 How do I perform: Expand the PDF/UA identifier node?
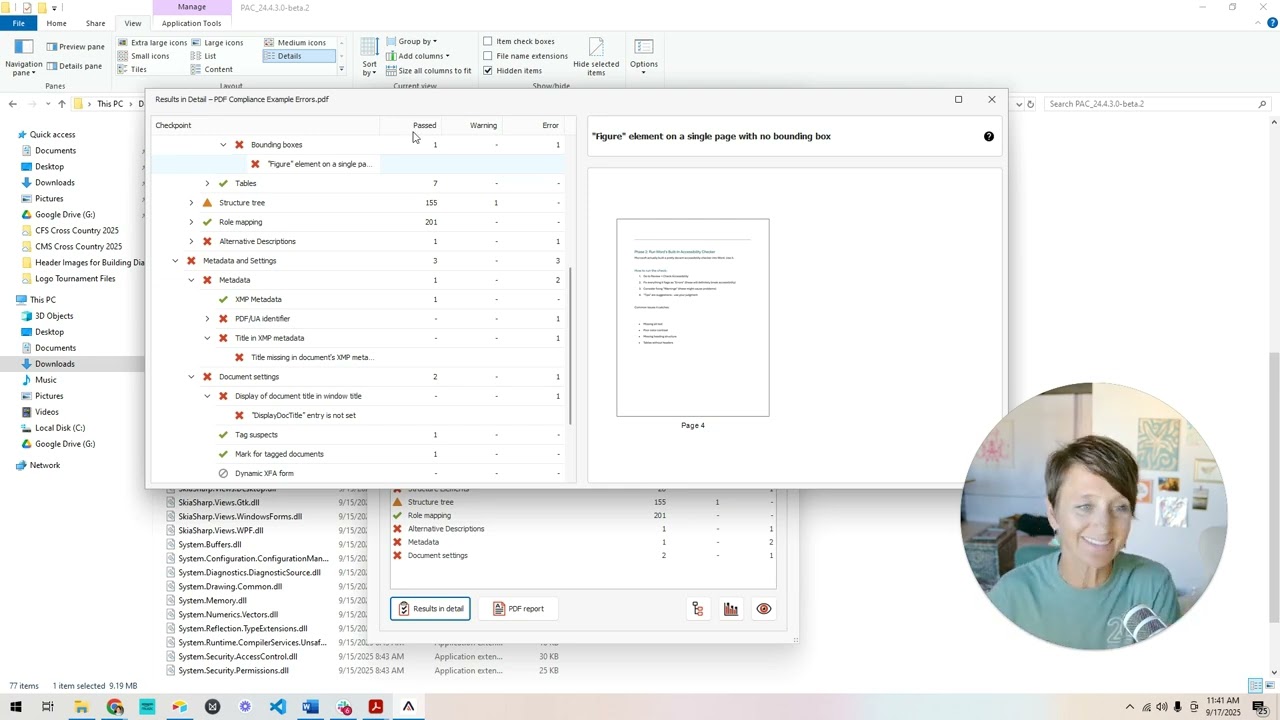coord(207,319)
